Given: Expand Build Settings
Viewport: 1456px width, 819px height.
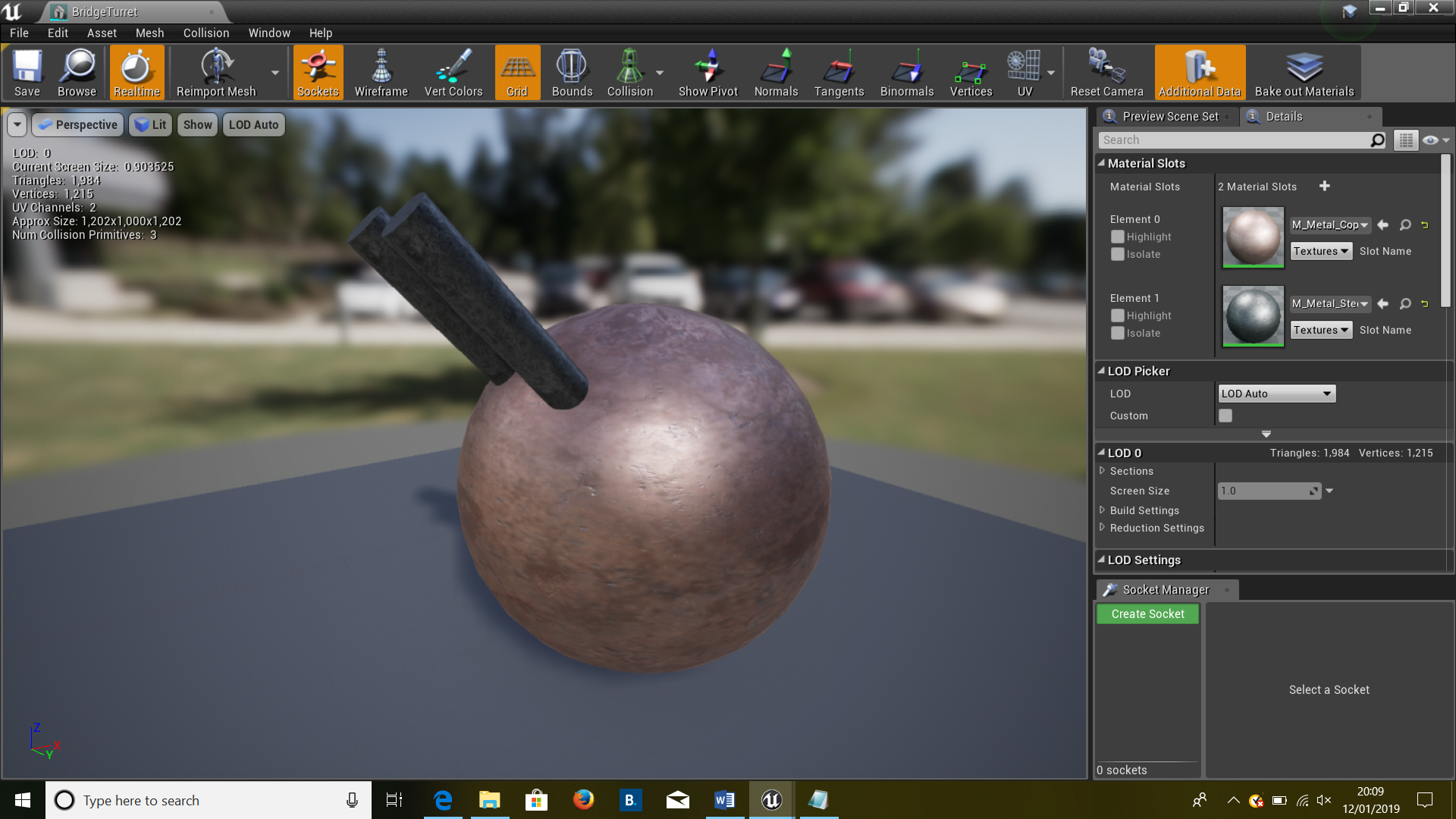Looking at the screenshot, I should tap(1102, 510).
